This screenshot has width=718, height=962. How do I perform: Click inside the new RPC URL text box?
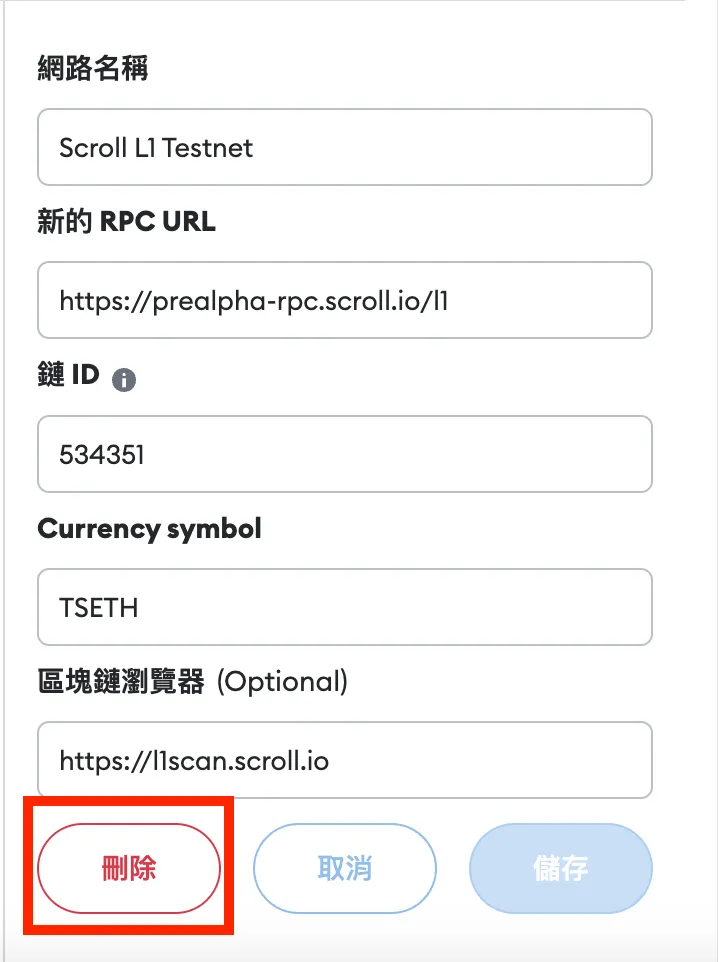pos(344,300)
